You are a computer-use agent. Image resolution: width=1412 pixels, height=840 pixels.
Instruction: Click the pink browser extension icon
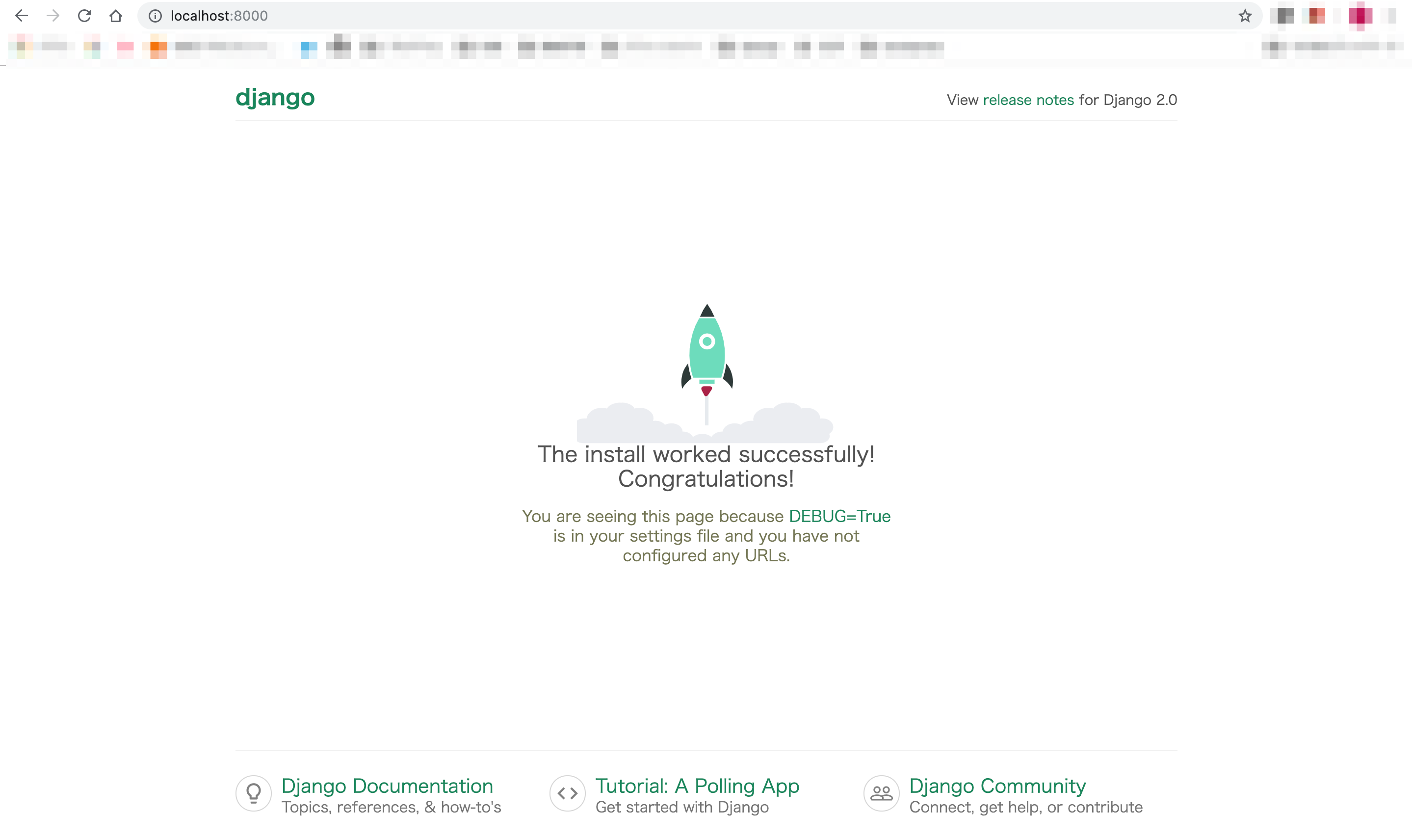point(1360,16)
